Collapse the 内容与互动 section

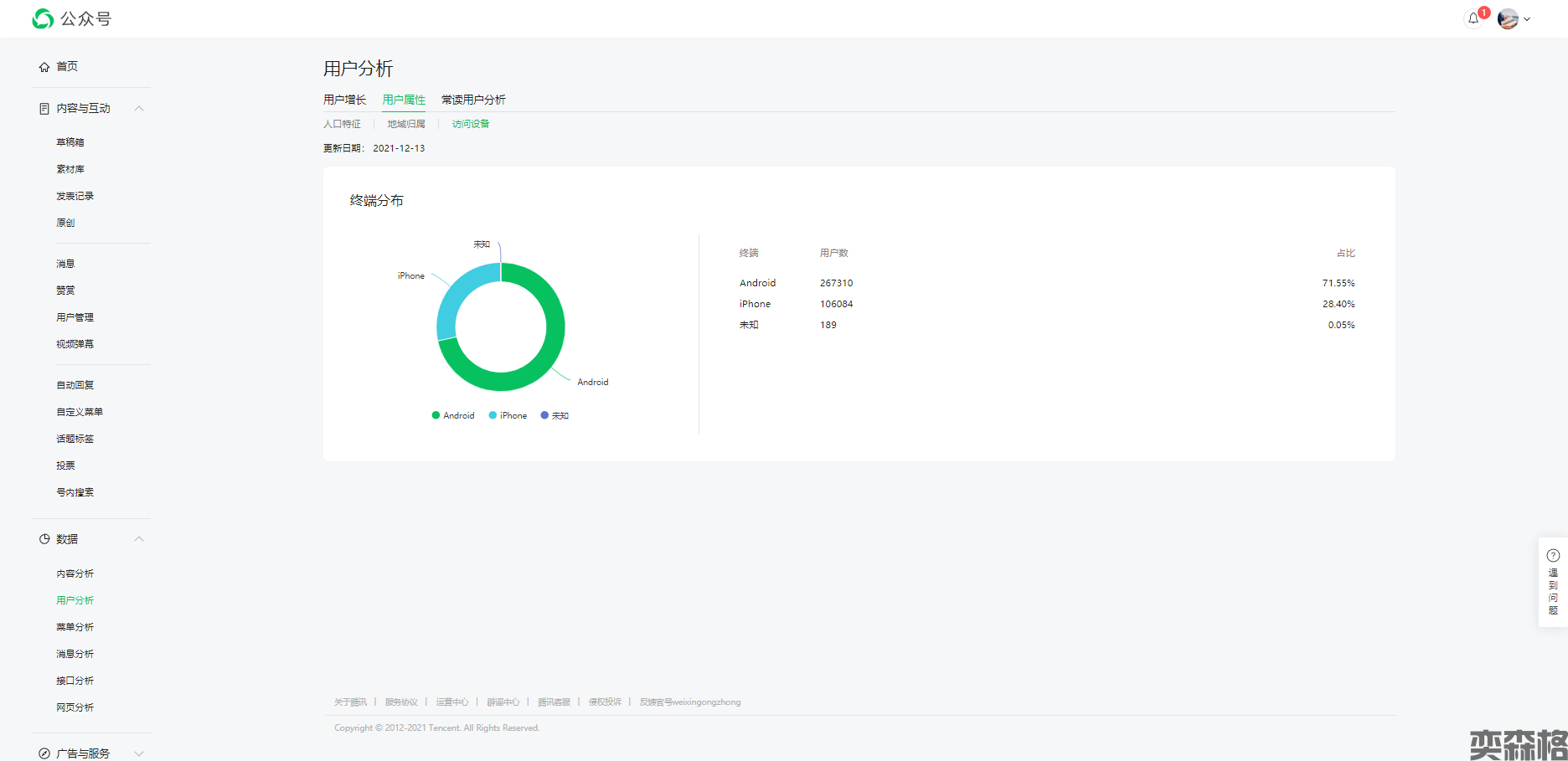139,109
